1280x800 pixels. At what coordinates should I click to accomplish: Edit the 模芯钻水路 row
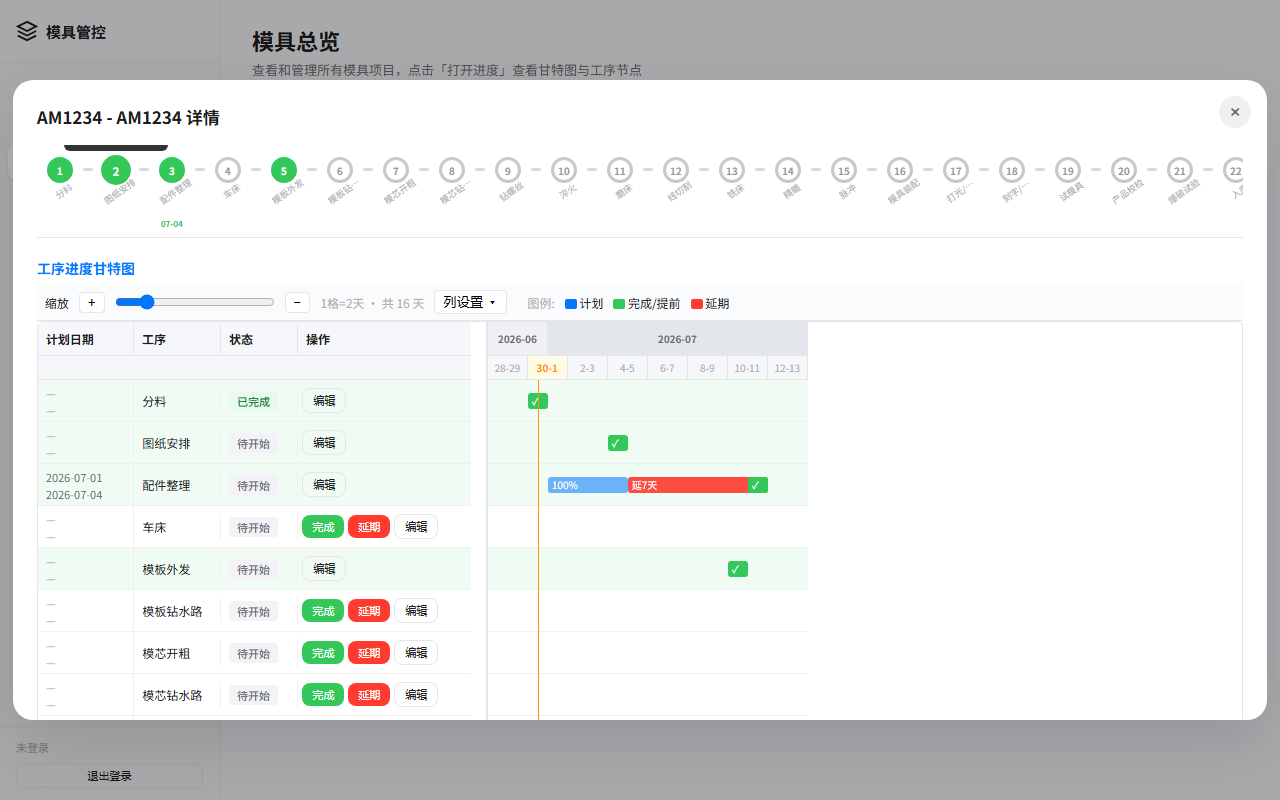tap(416, 695)
